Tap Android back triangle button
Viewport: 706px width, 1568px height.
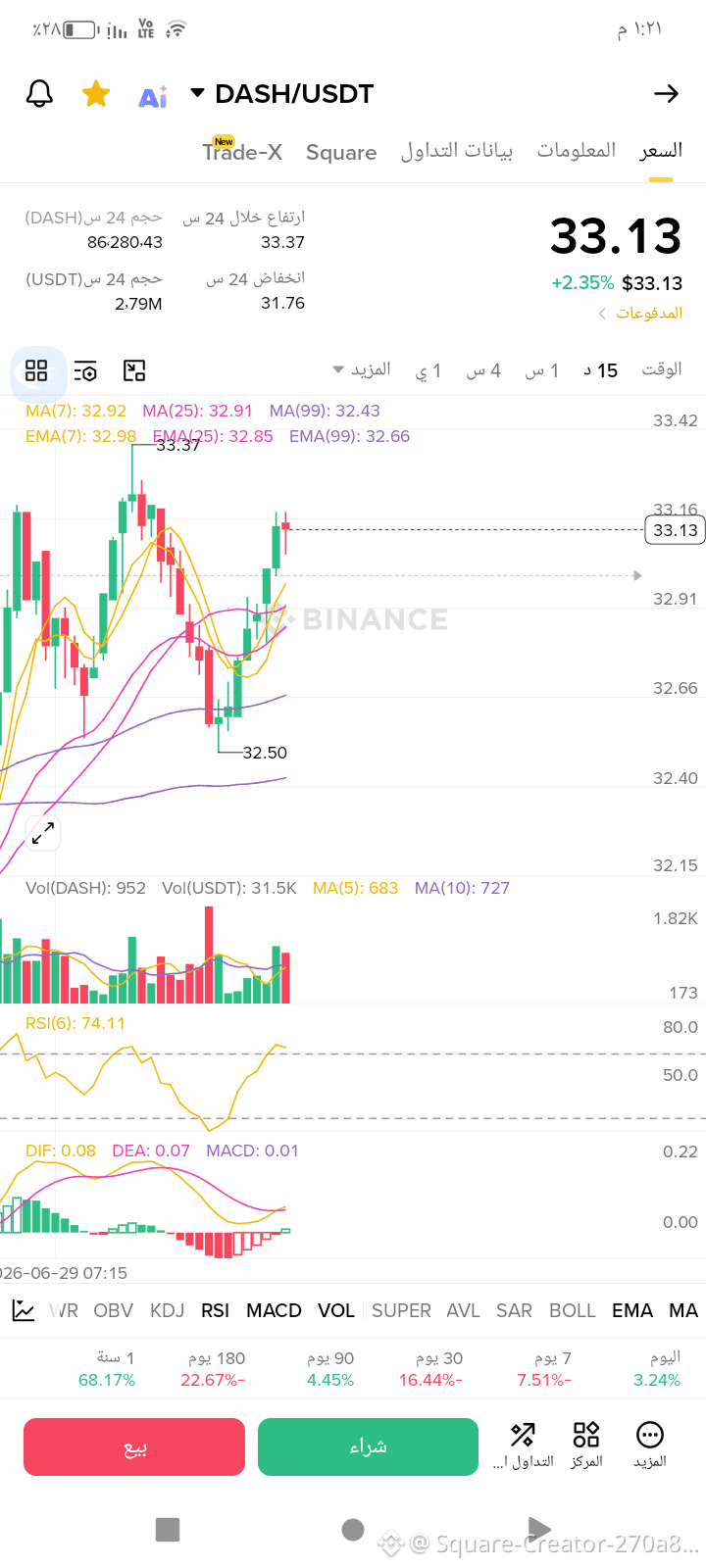tap(538, 1529)
